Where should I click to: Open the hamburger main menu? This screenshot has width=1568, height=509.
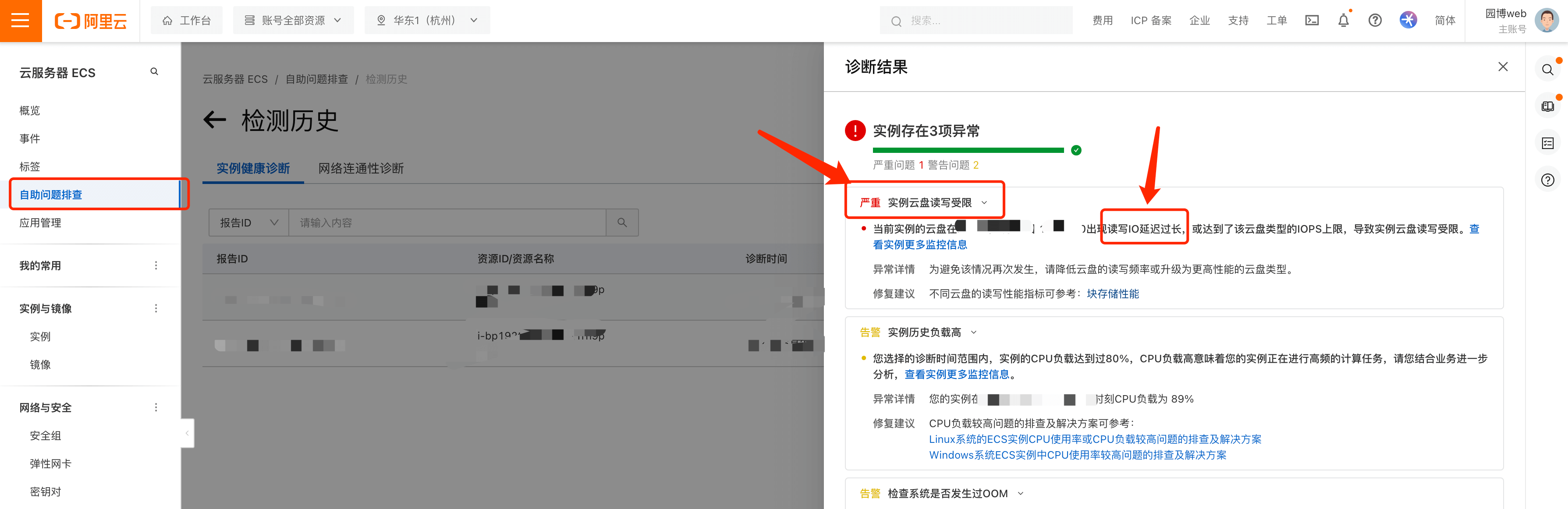pos(20,21)
